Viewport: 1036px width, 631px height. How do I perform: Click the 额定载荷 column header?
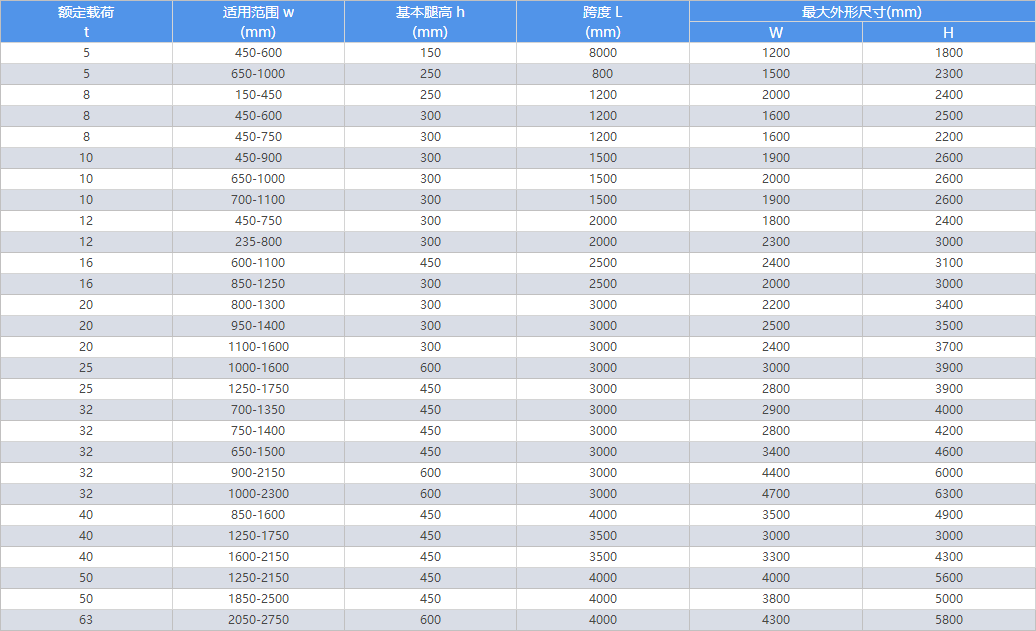pos(86,21)
